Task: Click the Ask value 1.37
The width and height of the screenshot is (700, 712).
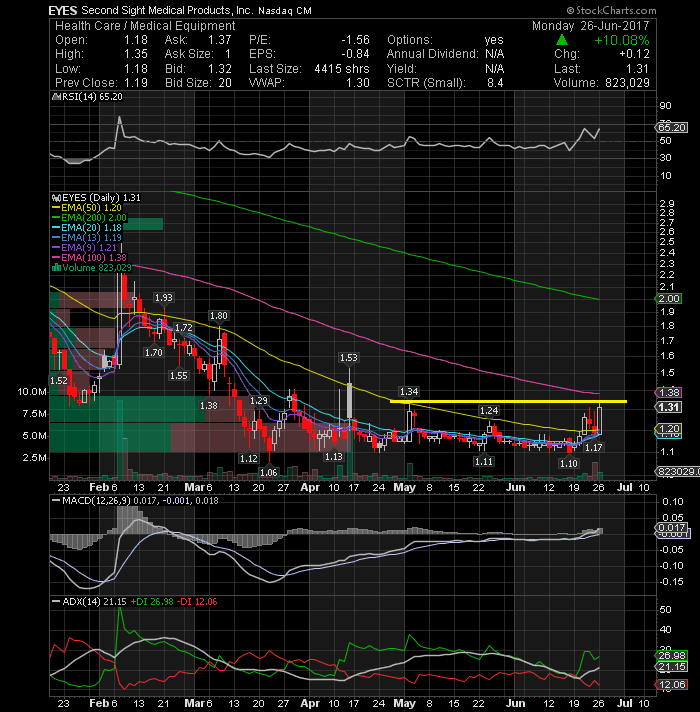Action: point(220,40)
